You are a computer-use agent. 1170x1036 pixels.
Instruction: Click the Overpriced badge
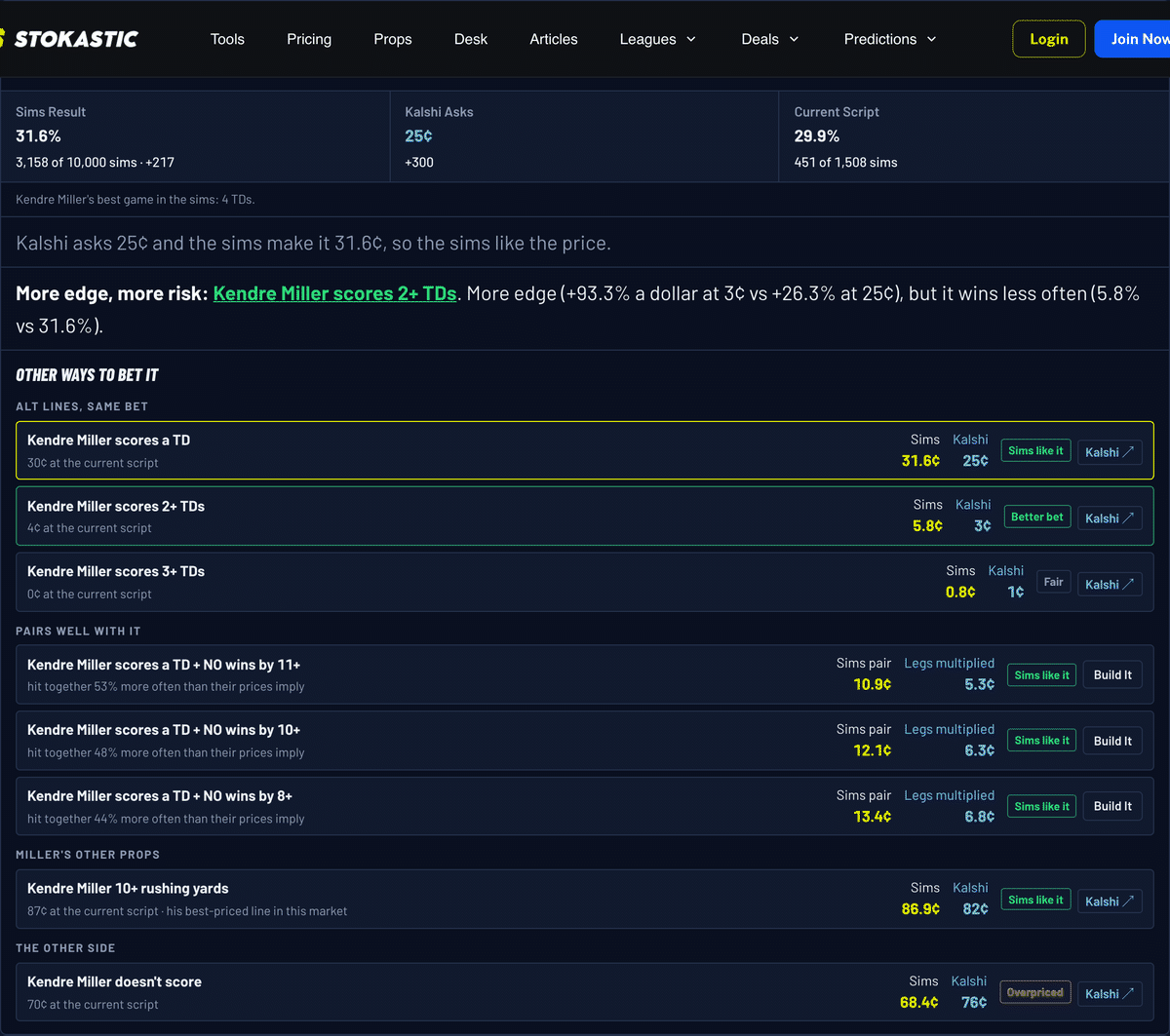(x=1034, y=992)
